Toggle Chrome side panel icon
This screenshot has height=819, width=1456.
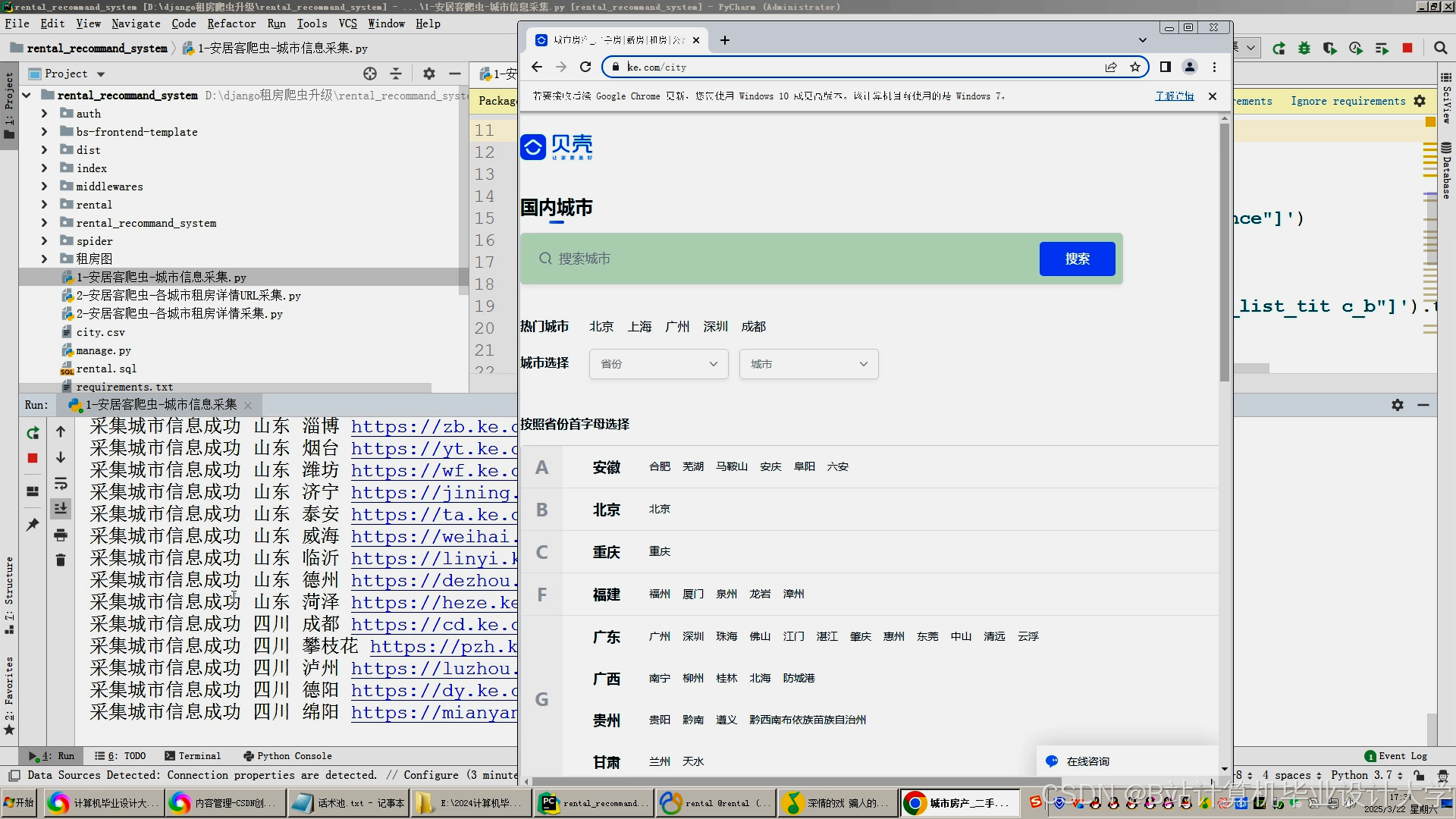coord(1166,67)
